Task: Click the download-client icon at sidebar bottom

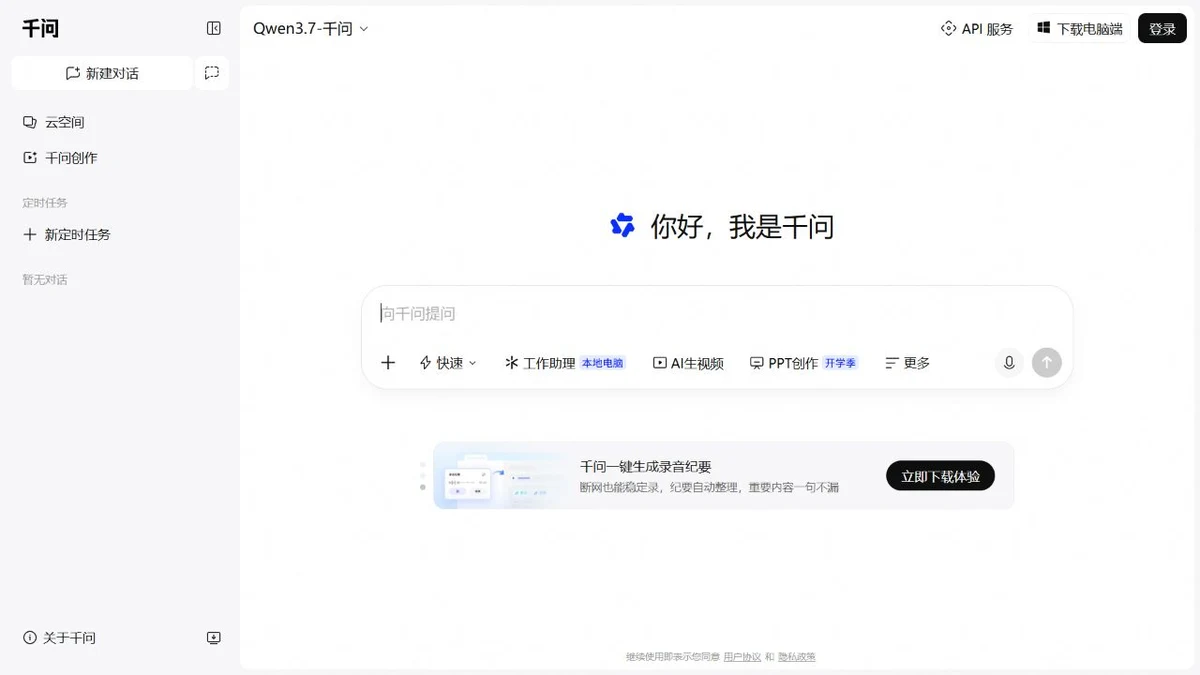Action: click(213, 638)
